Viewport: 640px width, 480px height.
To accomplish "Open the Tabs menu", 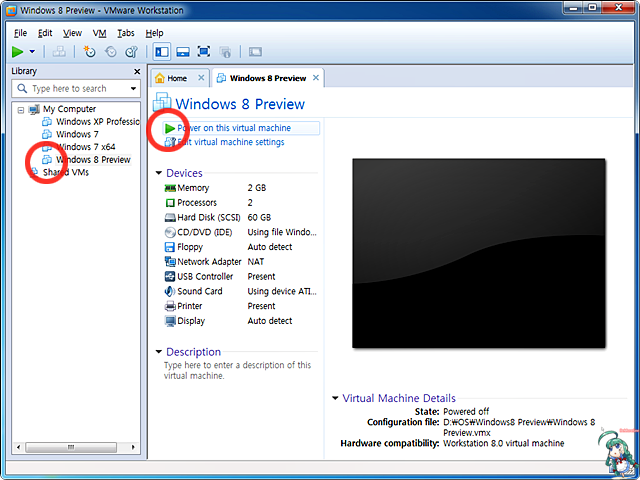I will coord(126,33).
